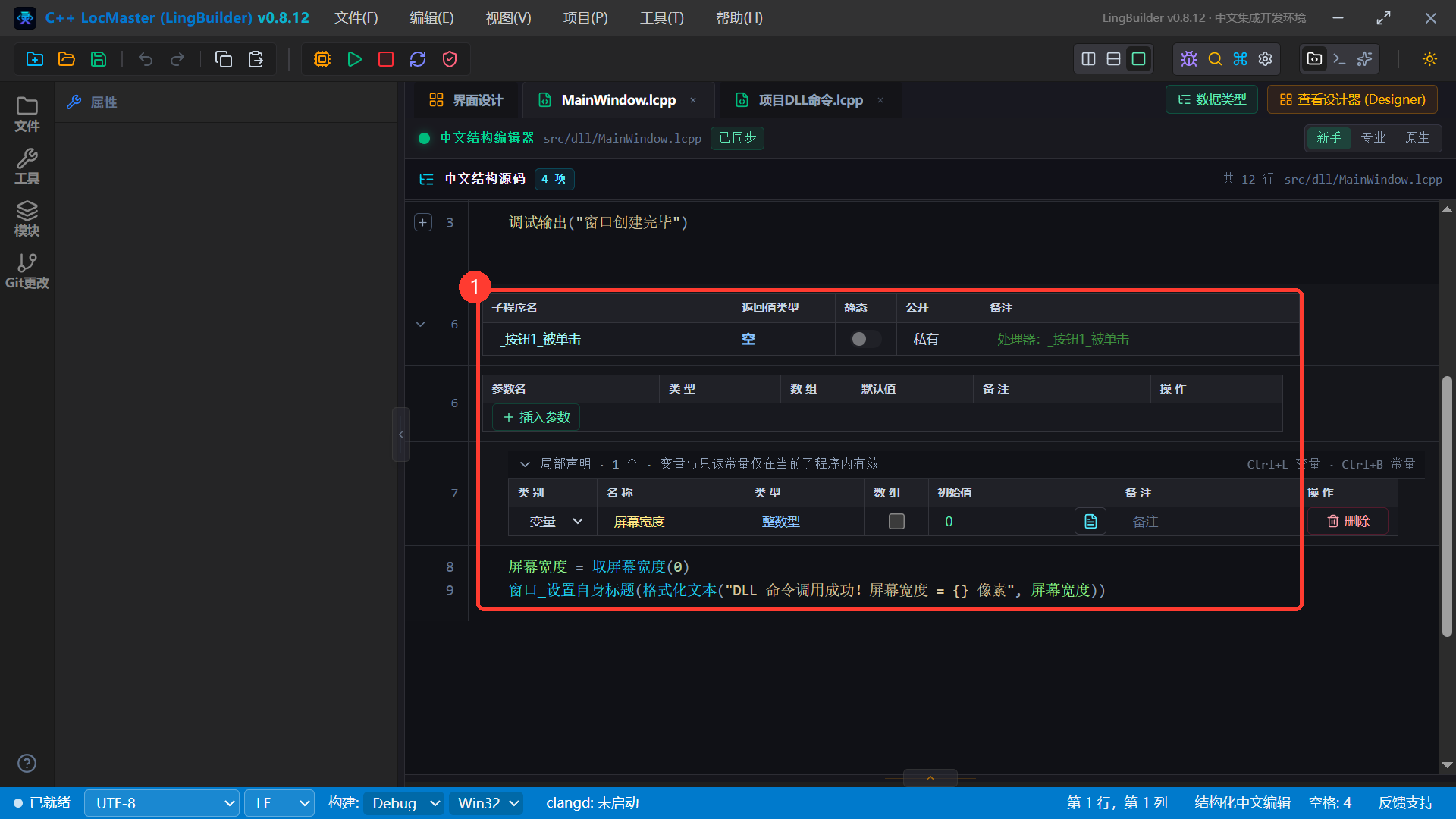Open the Win32 platform dropdown
1456x819 pixels.
point(488,803)
